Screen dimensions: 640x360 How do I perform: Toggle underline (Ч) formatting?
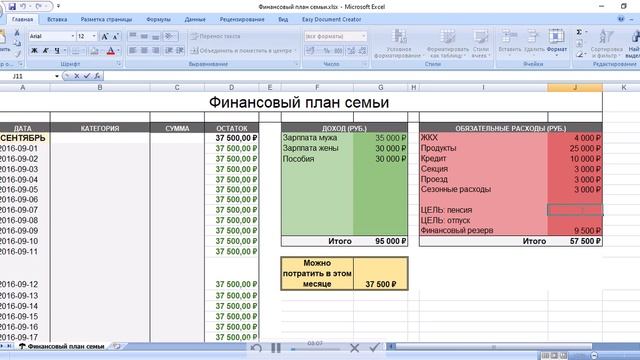(57, 51)
